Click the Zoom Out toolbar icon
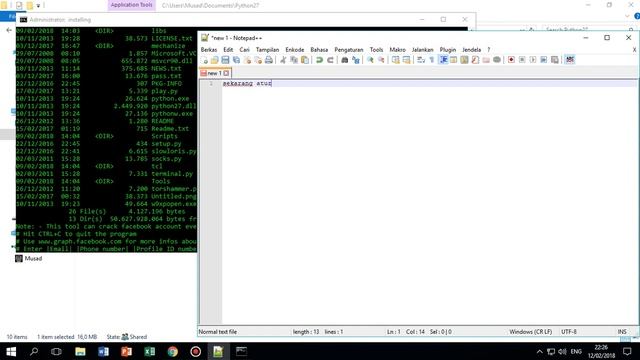640x360 pixels. [x=381, y=60]
